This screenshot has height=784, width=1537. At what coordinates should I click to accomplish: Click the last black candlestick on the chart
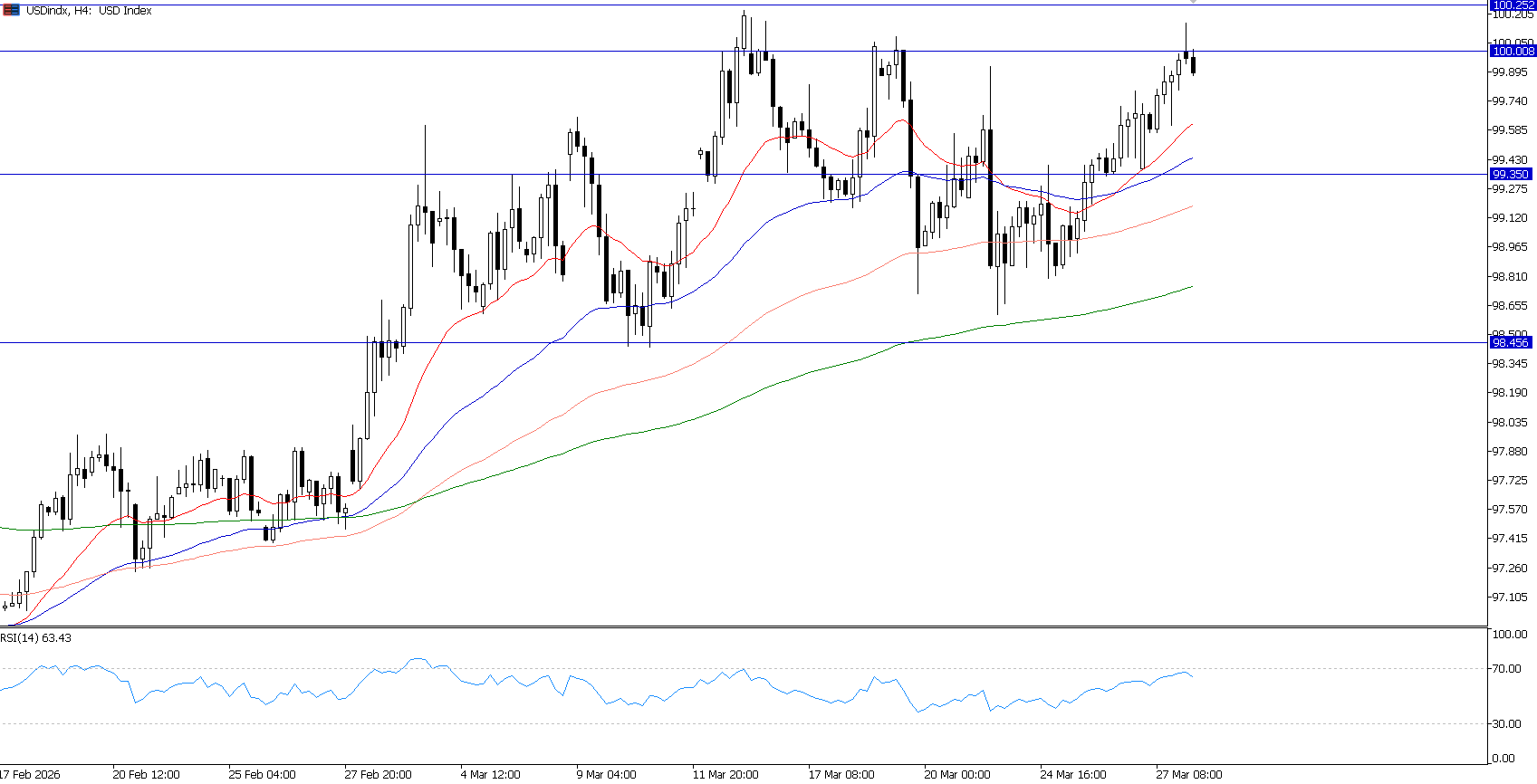pos(1194,65)
